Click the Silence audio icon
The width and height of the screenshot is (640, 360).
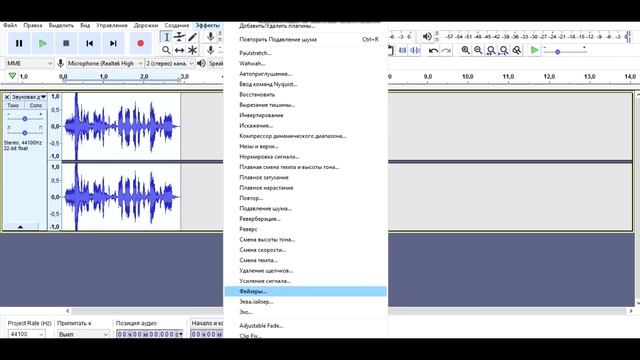pos(415,50)
